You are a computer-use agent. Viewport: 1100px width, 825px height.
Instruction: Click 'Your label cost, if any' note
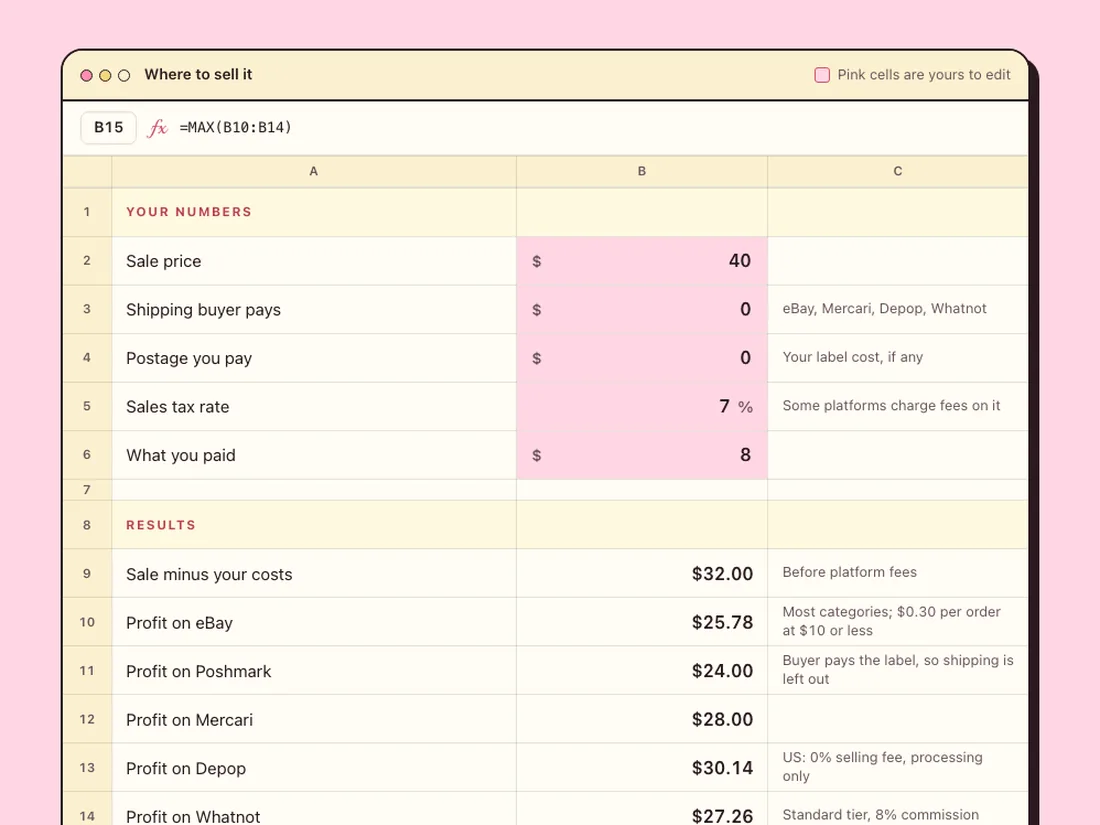coord(852,357)
